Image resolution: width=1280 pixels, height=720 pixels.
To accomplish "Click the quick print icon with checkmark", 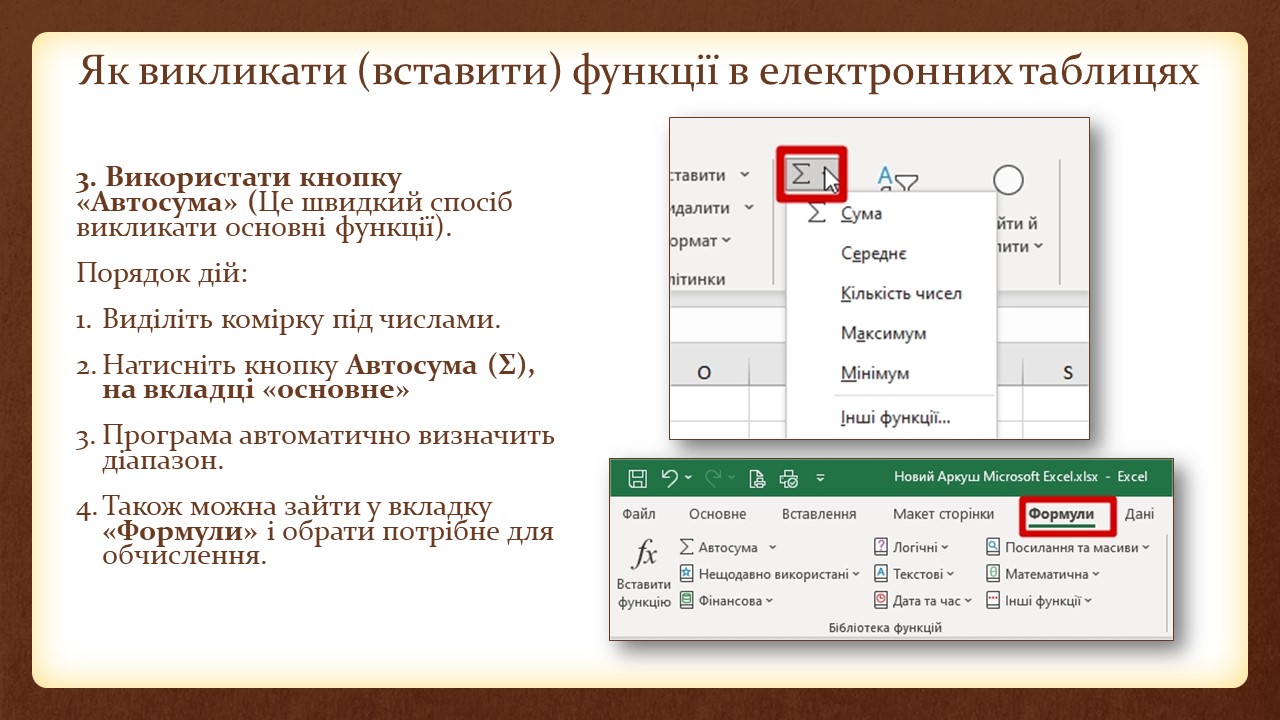I will [789, 478].
